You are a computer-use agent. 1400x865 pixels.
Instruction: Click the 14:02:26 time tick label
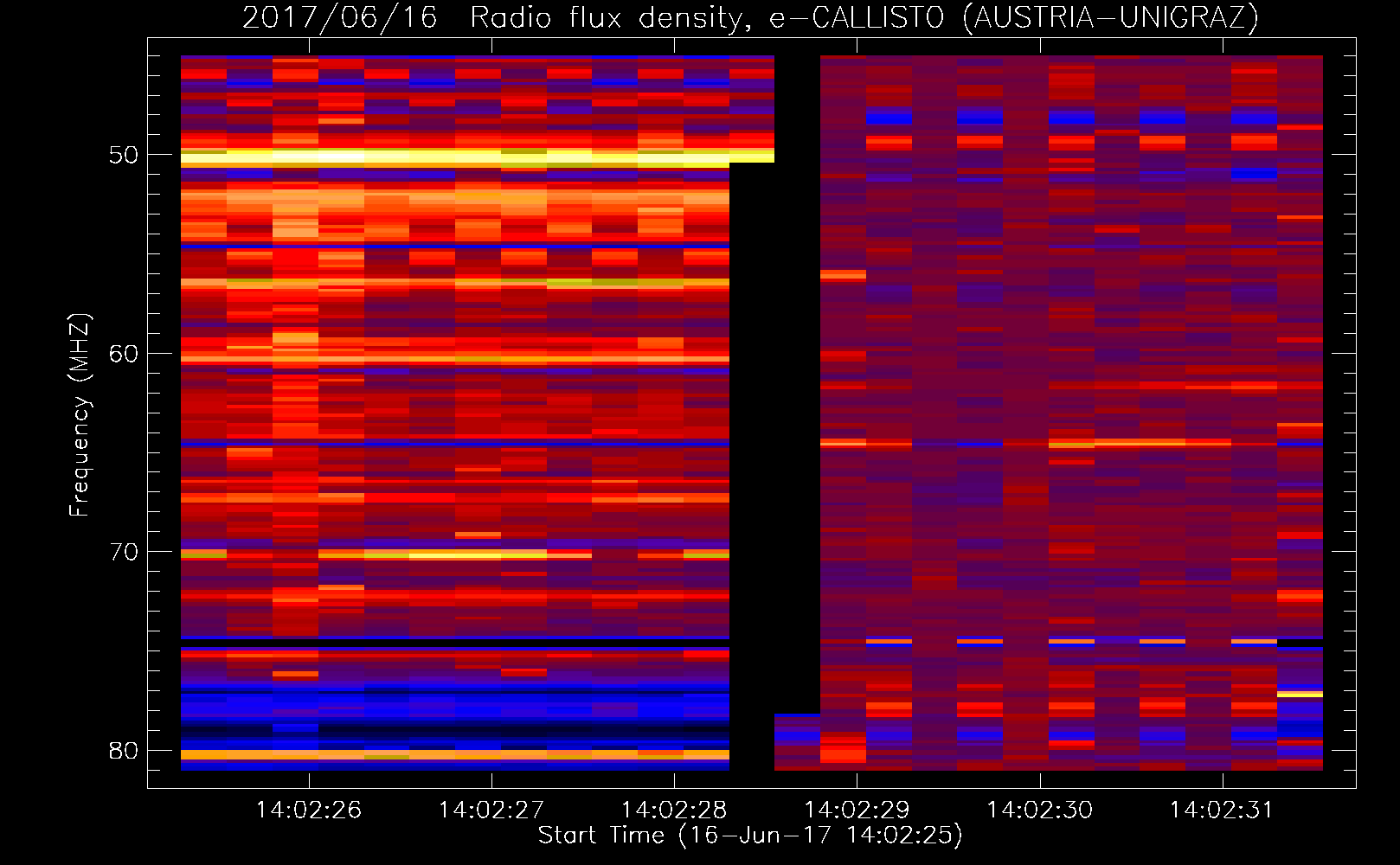(309, 811)
